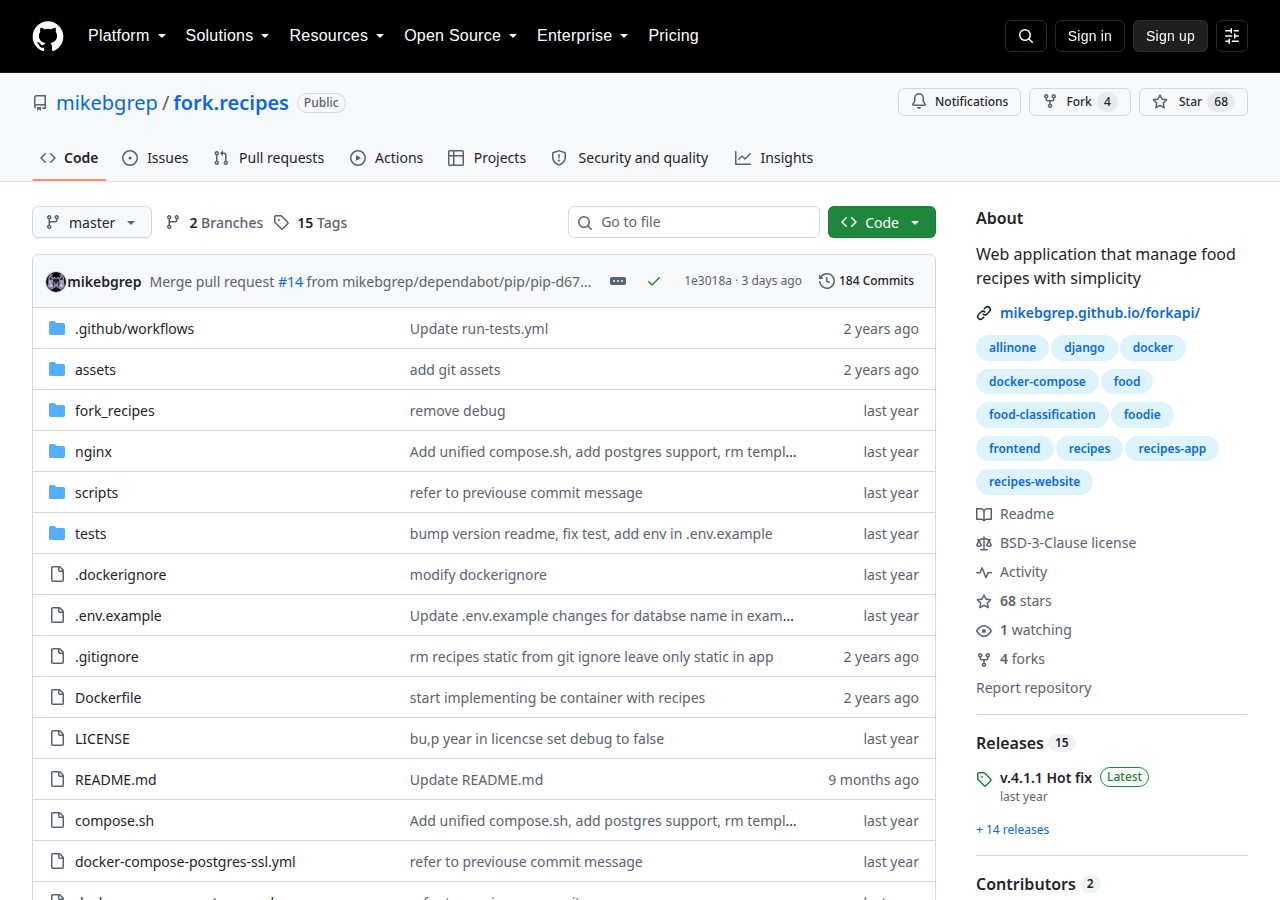
Task: Open the food-classification topic
Action: tap(1042, 415)
